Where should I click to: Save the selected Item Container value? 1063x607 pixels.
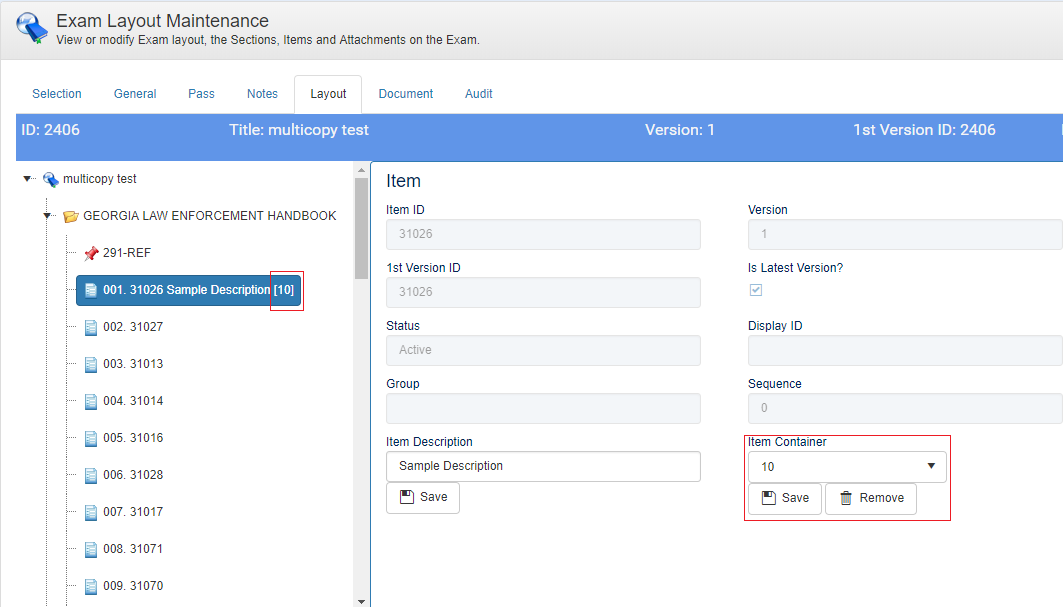[x=785, y=498]
